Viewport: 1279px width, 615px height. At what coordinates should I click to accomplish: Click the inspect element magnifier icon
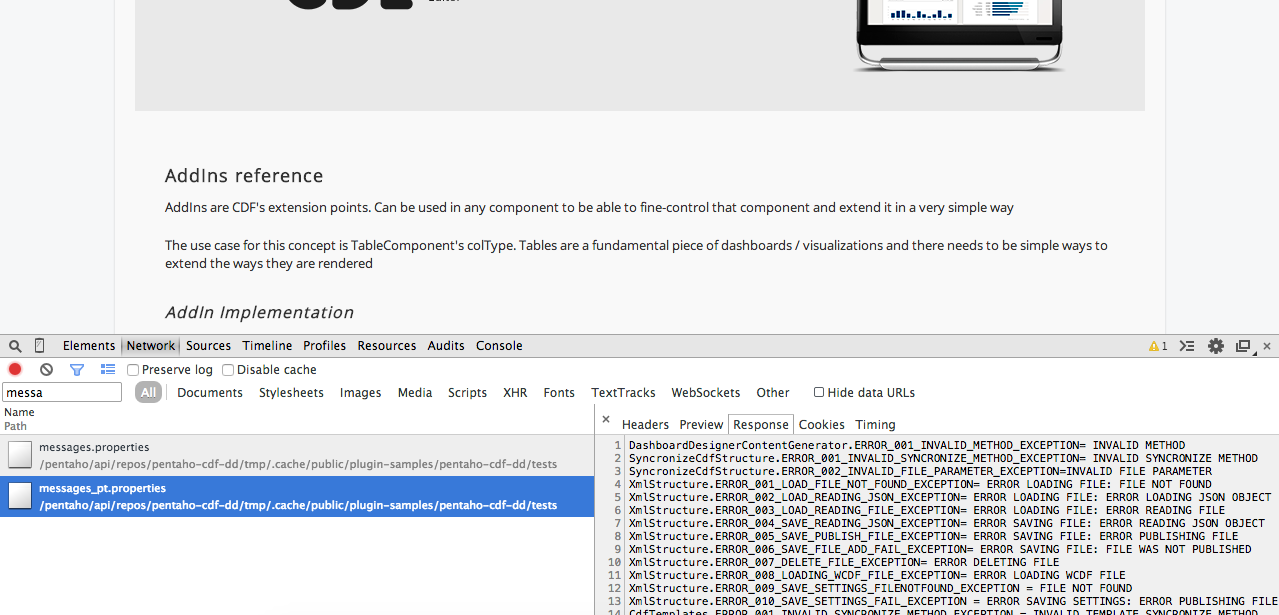[x=15, y=346]
